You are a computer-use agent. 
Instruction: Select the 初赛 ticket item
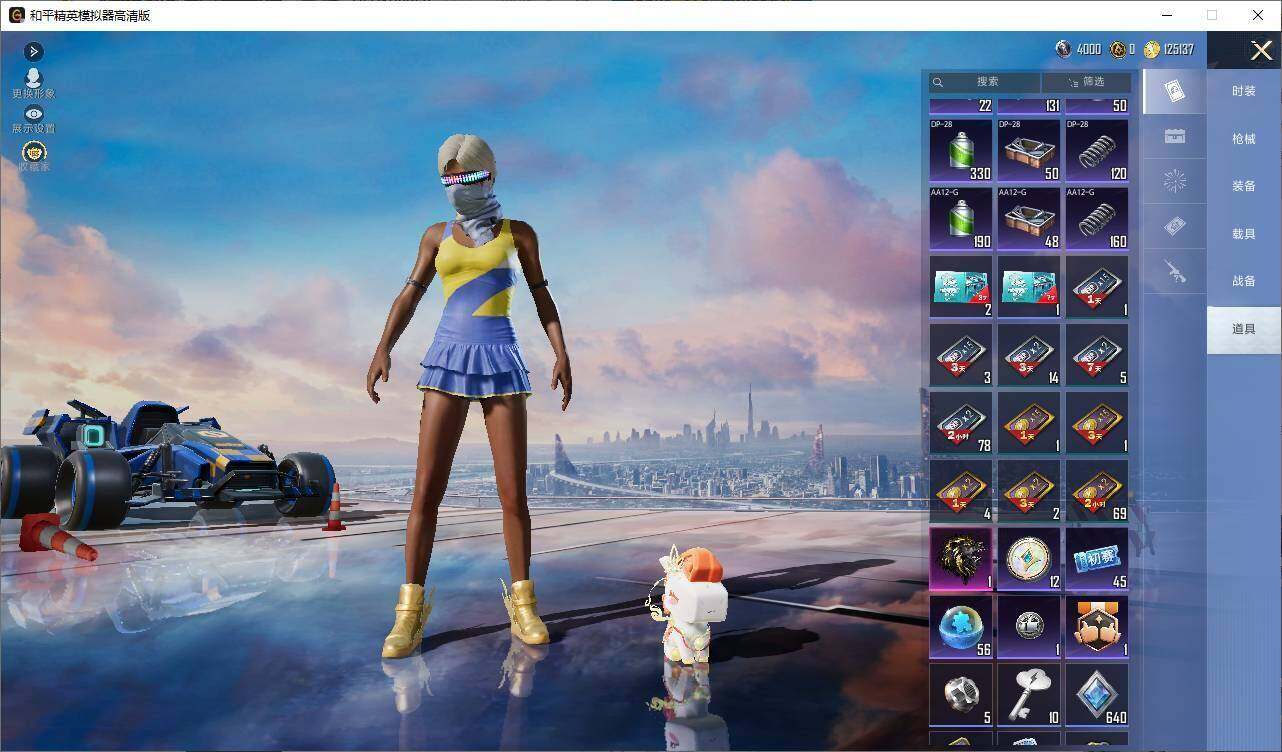pyautogui.click(x=1097, y=558)
